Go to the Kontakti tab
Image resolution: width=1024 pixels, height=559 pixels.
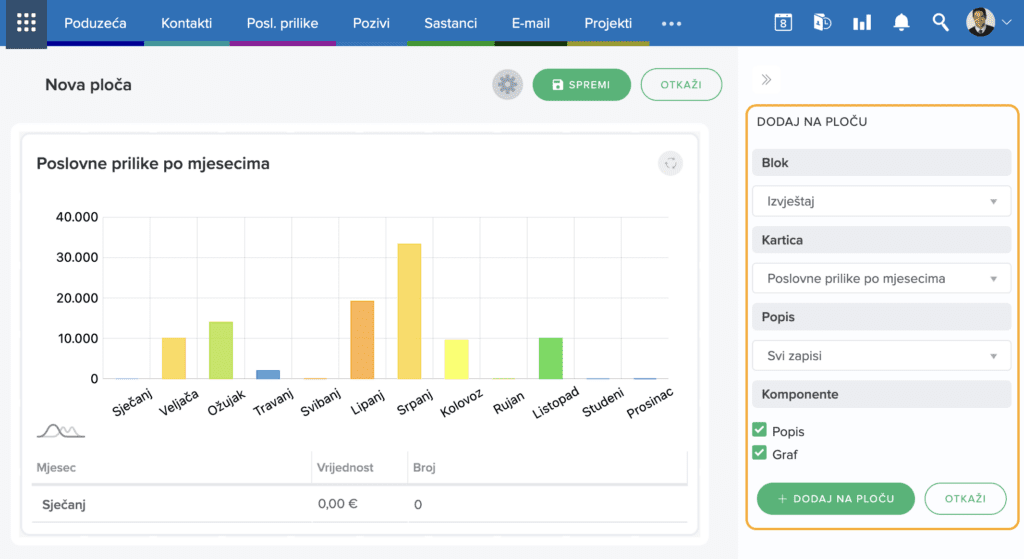[x=187, y=23]
